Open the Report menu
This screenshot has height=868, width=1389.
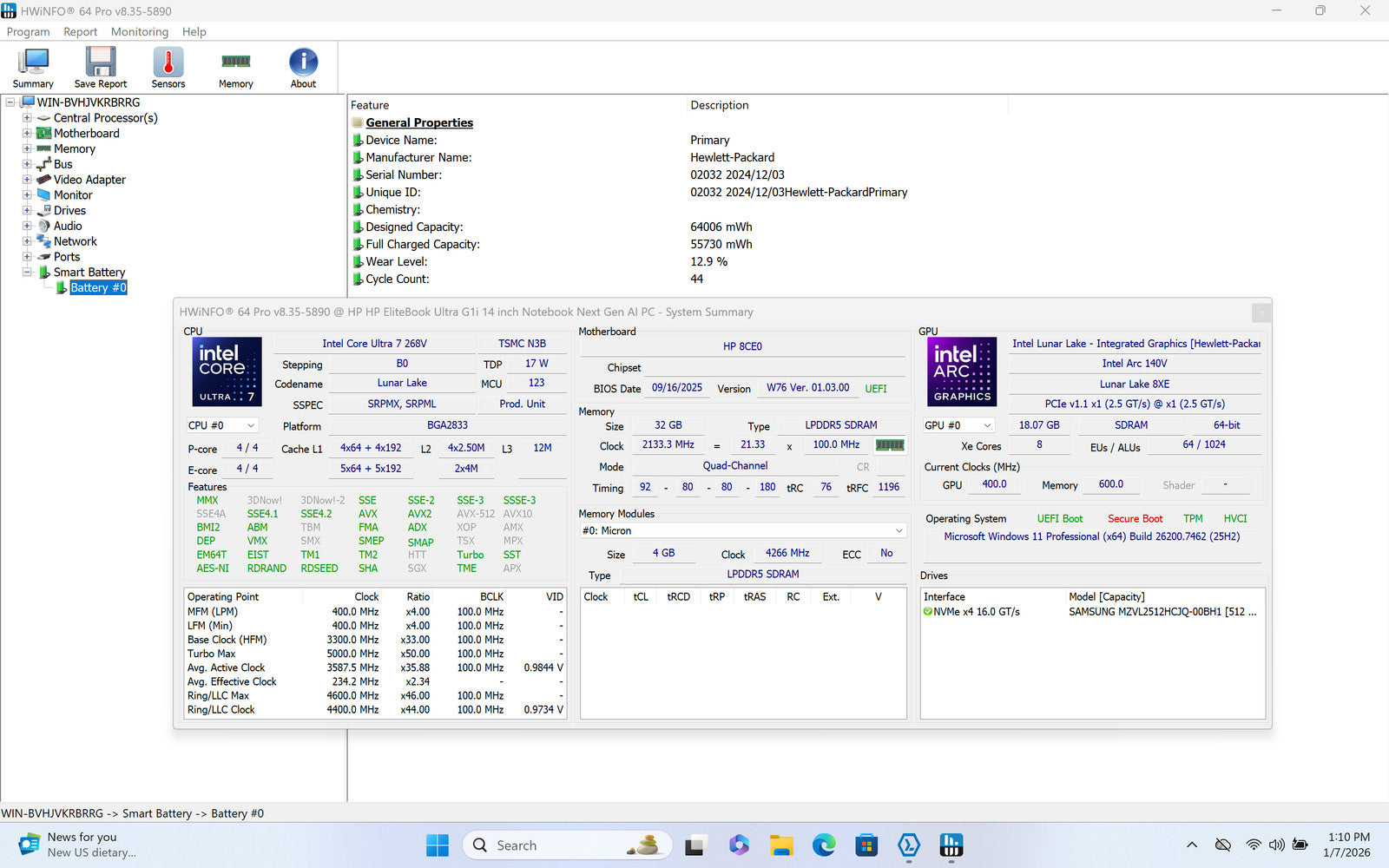coord(80,32)
